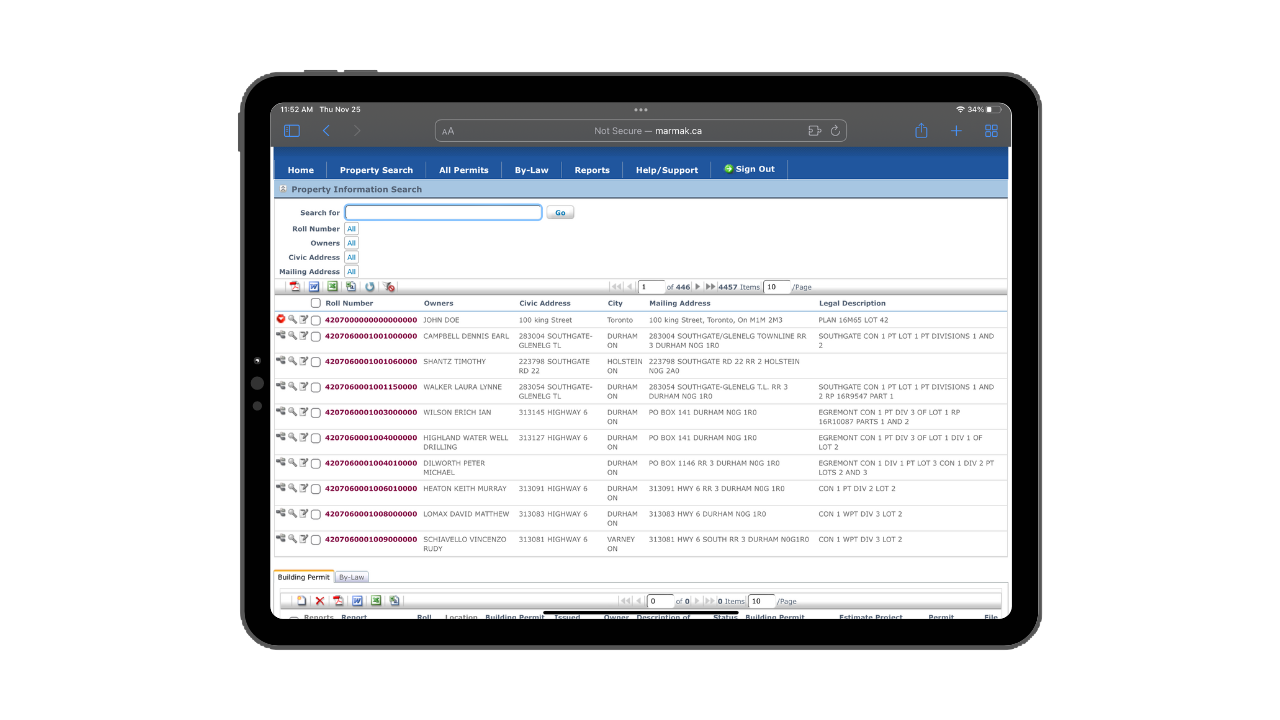The width and height of the screenshot is (1280, 720).
Task: Open Property Search menu
Action: click(376, 170)
